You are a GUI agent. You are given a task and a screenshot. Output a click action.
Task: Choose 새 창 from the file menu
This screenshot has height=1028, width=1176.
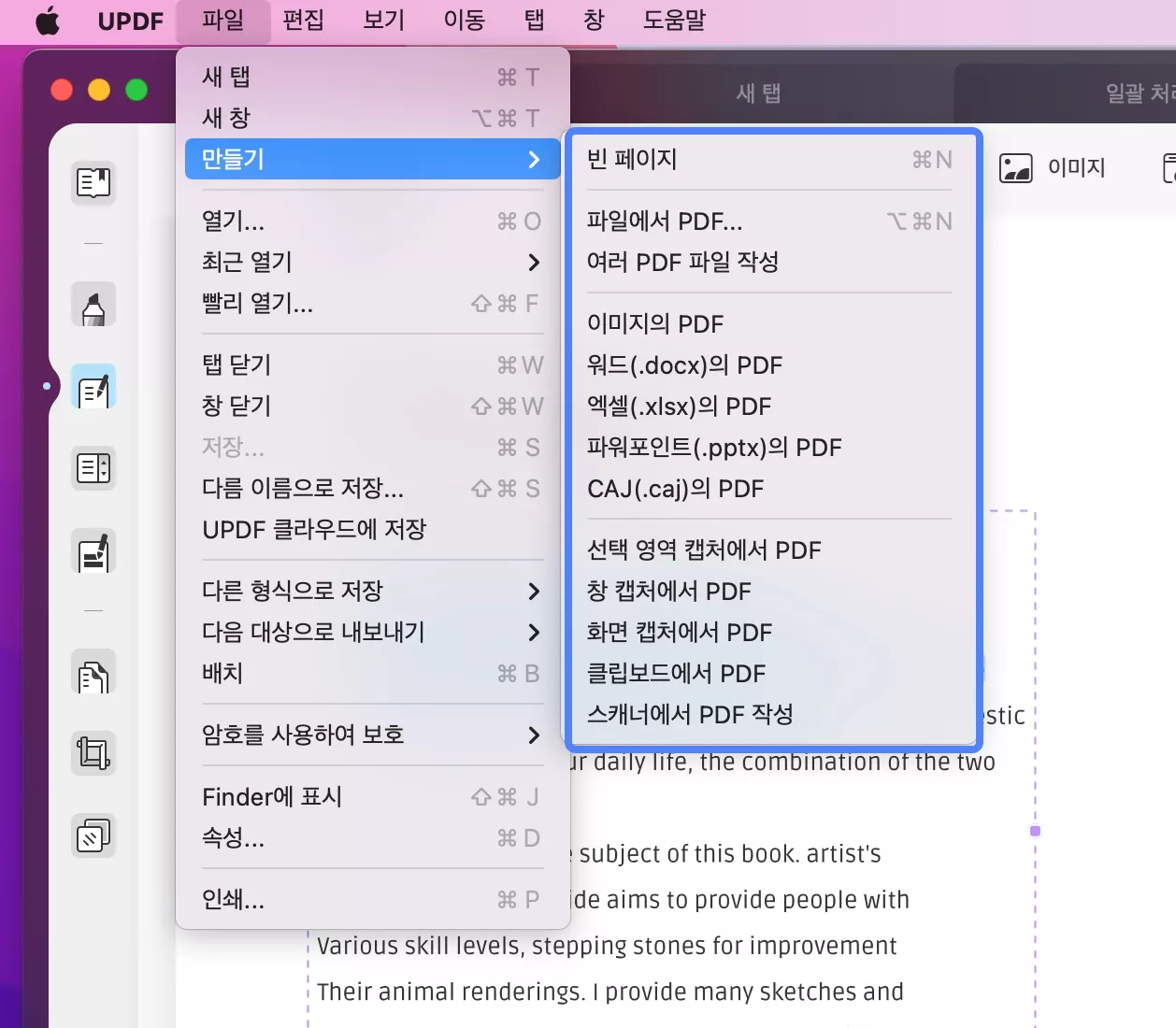(x=372, y=118)
